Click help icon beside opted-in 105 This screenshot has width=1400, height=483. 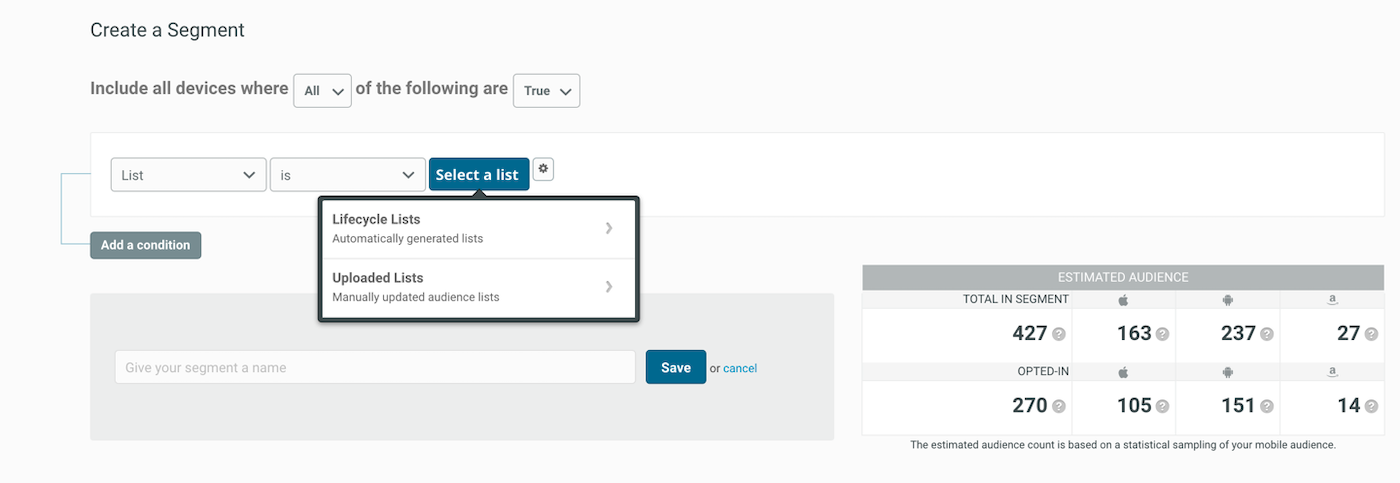tap(1162, 406)
